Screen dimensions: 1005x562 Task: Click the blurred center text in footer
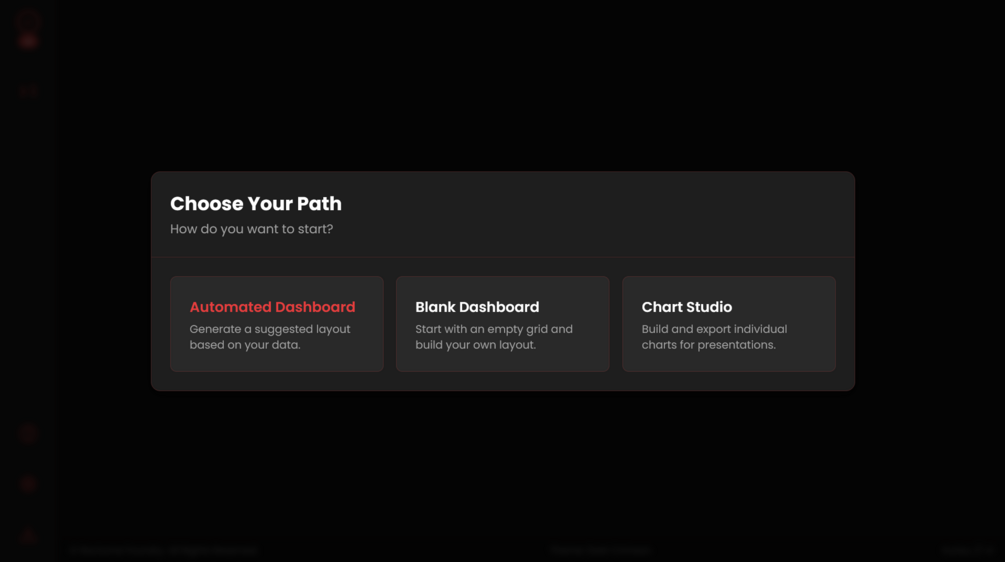[x=600, y=550]
